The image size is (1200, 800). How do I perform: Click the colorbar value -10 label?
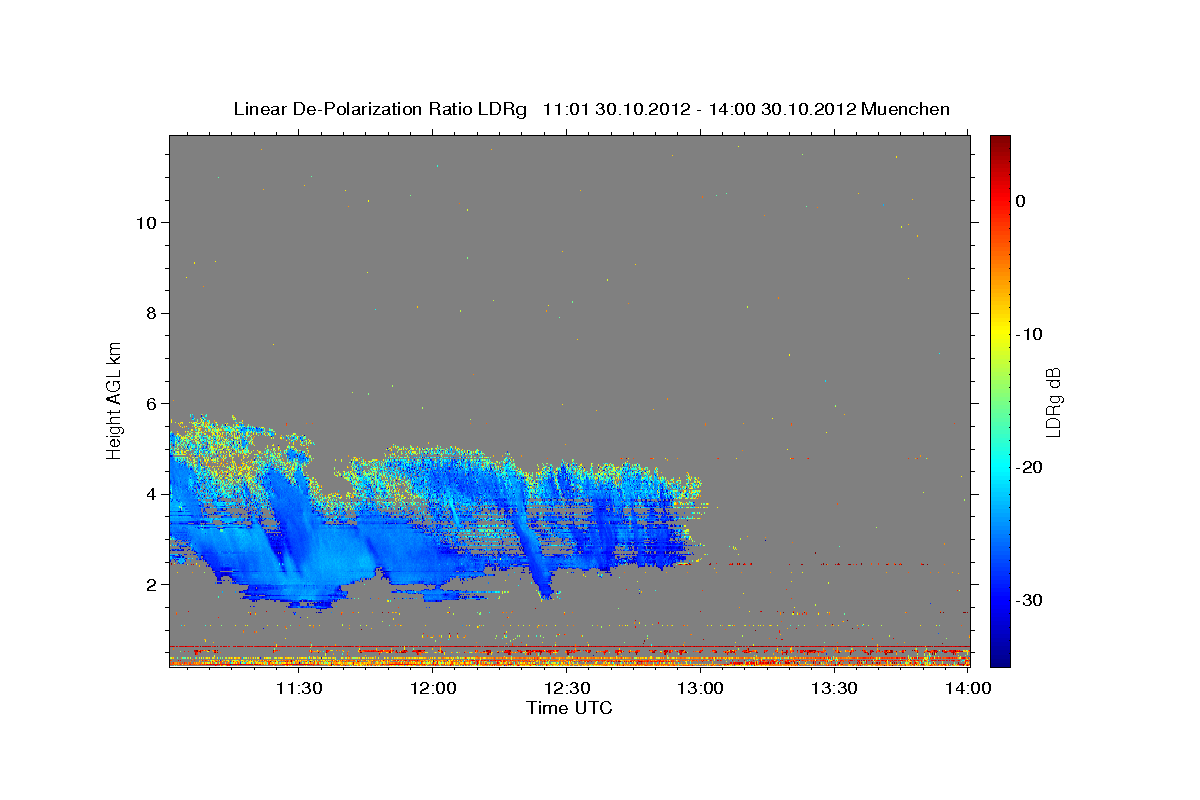point(1029,334)
